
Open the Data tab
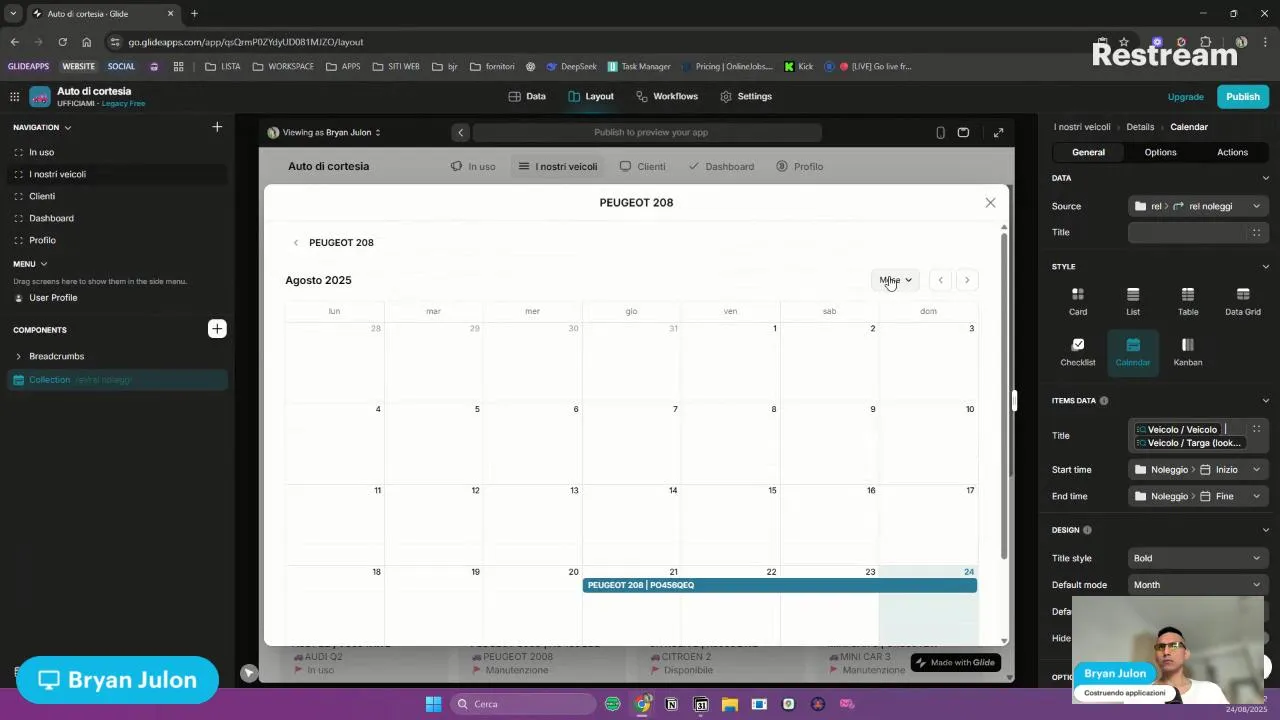click(x=527, y=96)
